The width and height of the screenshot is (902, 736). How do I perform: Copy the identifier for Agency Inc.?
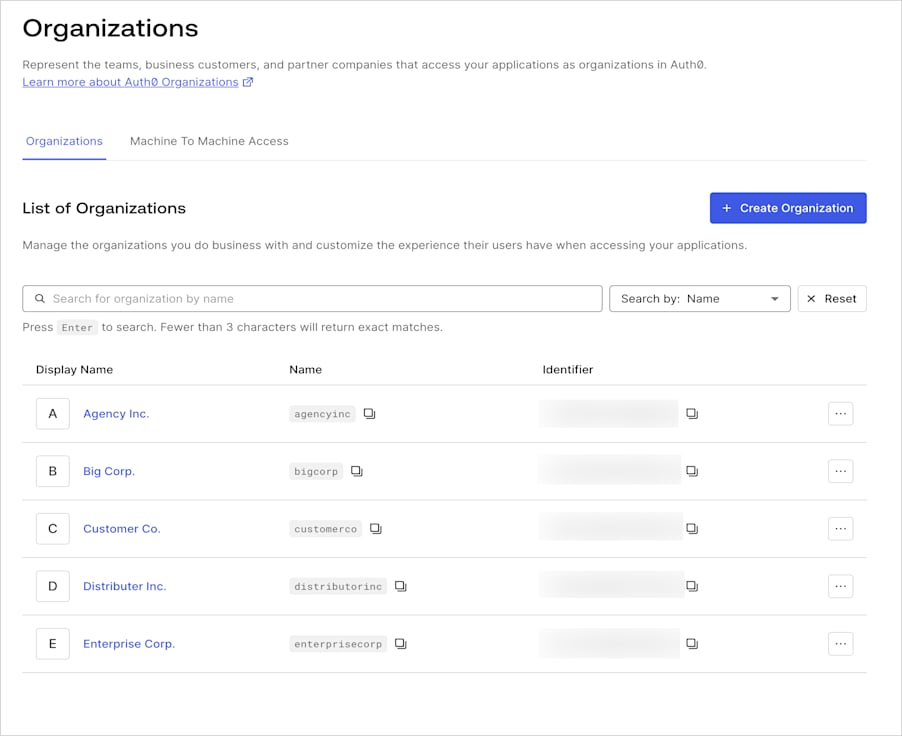coord(692,414)
